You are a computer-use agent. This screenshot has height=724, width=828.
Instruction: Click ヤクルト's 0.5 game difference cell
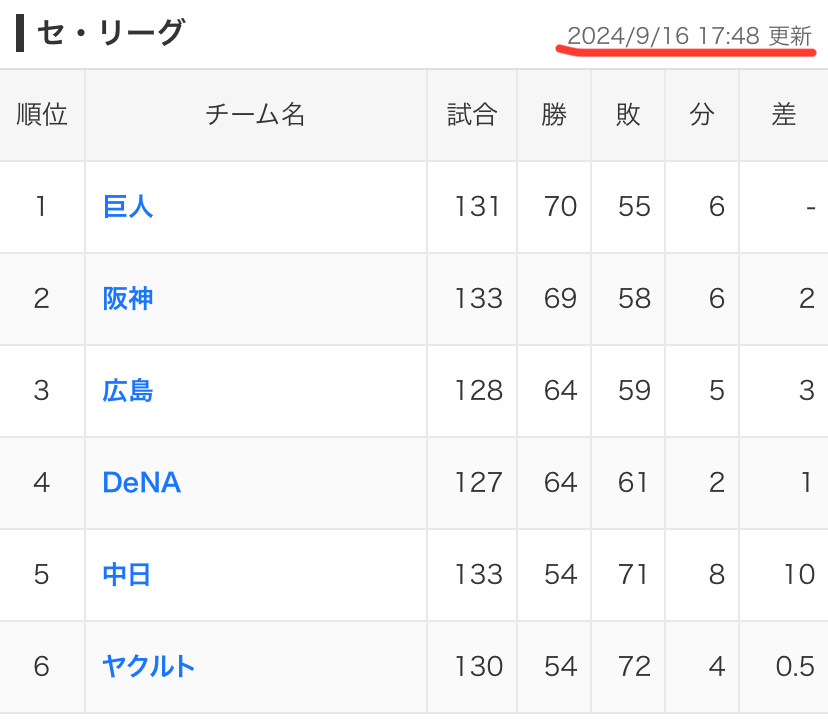pyautogui.click(x=795, y=667)
